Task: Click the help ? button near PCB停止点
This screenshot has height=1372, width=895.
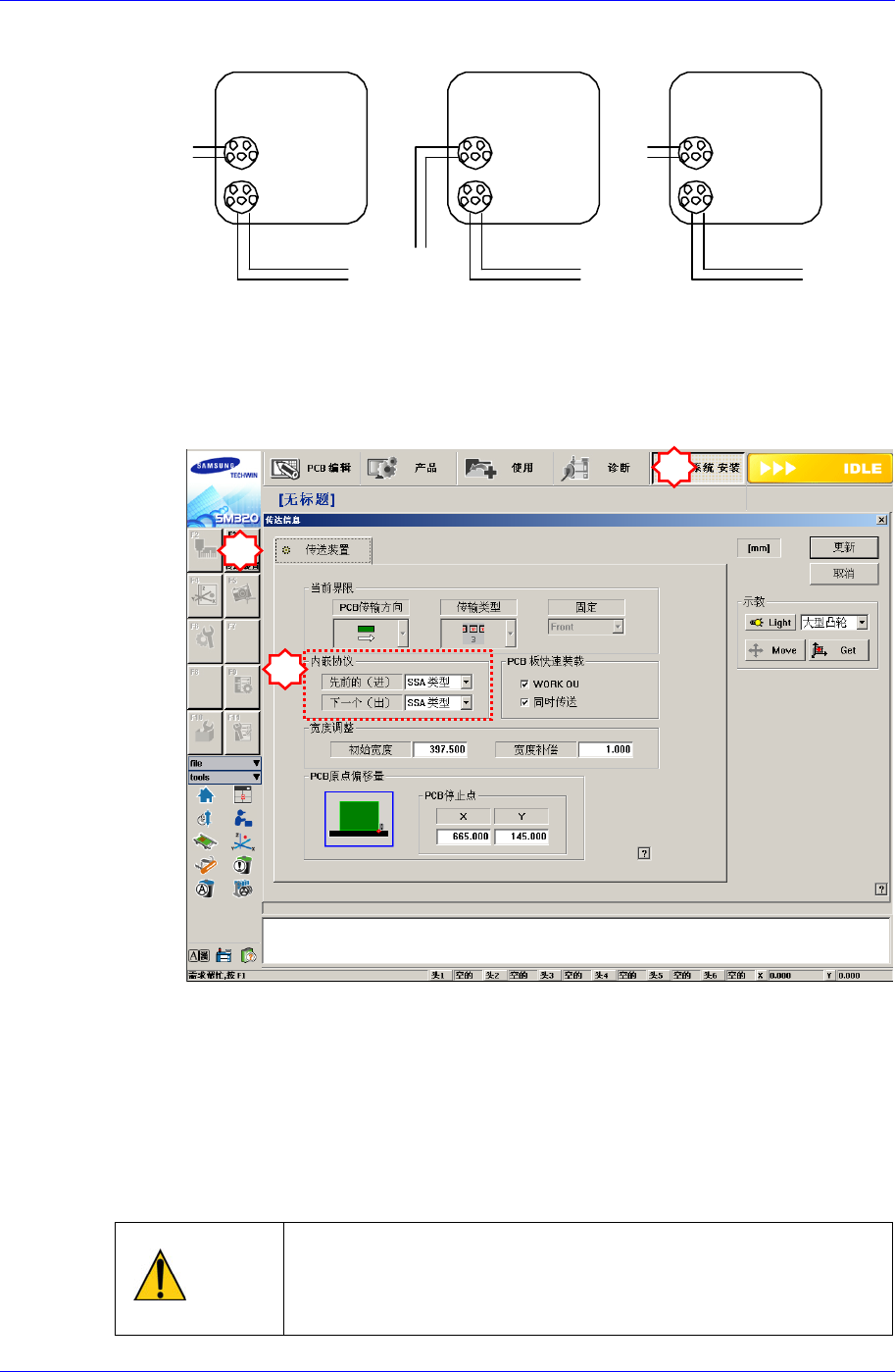Action: (x=644, y=852)
